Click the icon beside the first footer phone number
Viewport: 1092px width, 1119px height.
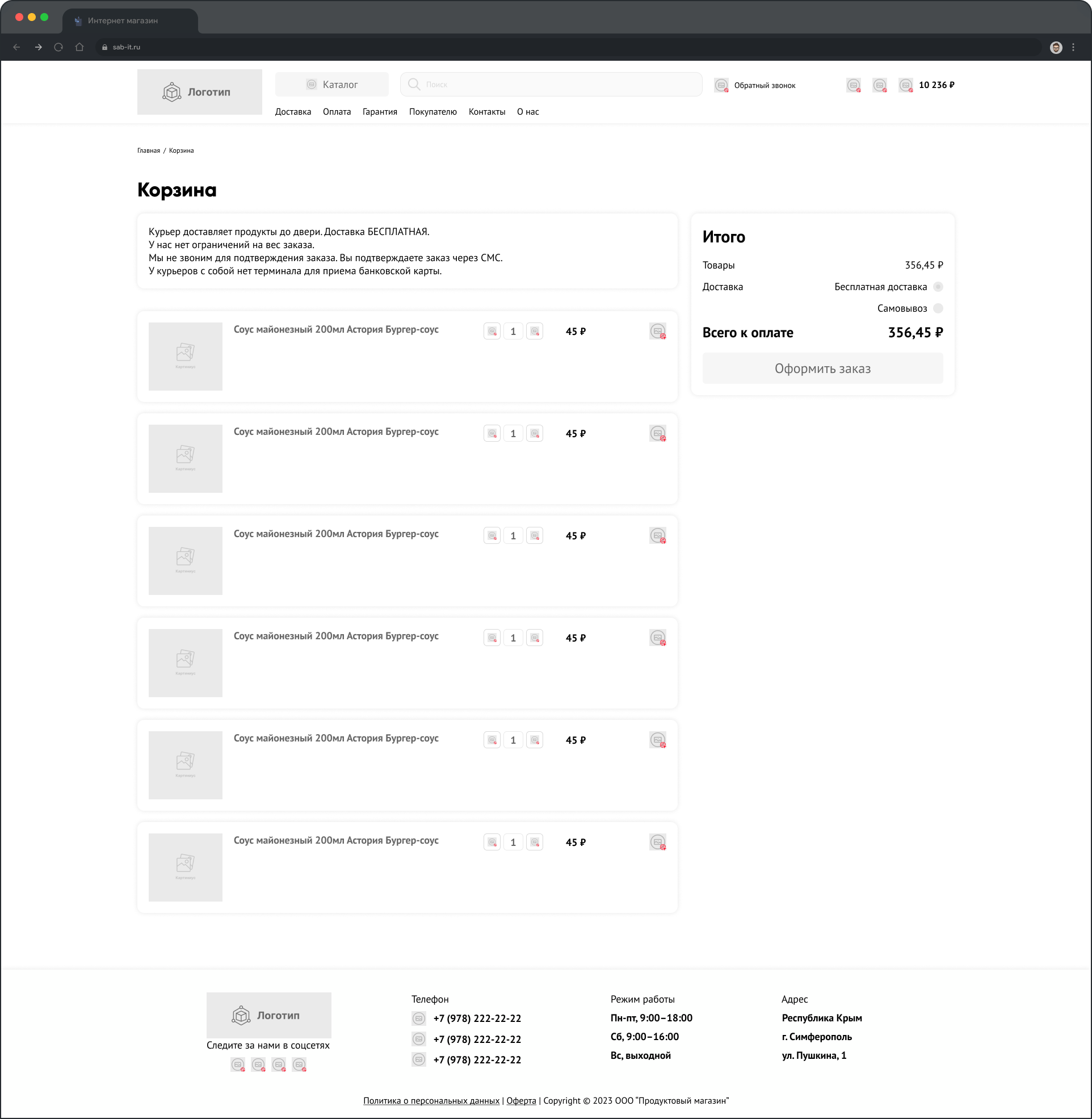pyautogui.click(x=419, y=1019)
